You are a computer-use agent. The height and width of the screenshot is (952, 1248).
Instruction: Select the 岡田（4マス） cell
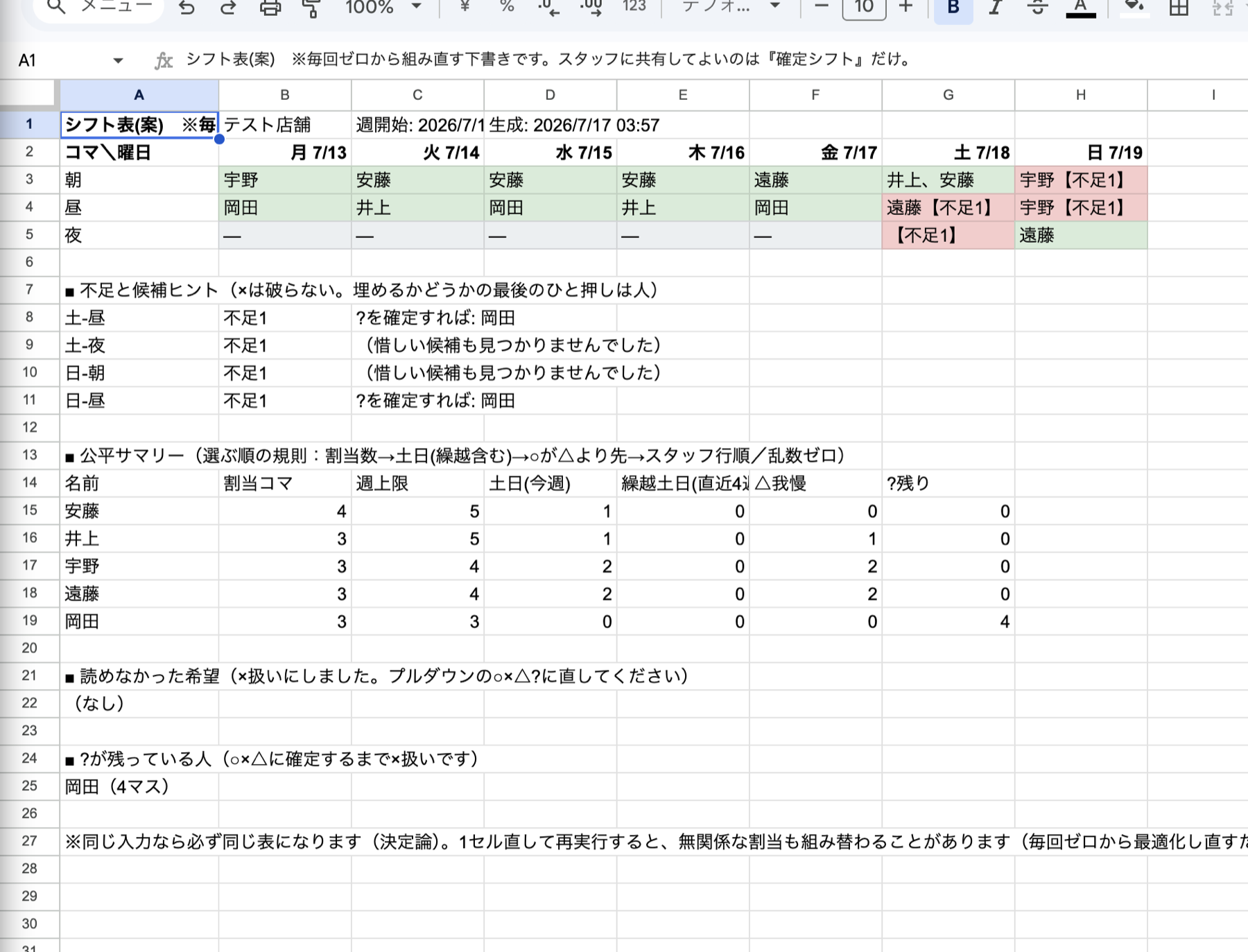coord(139,786)
